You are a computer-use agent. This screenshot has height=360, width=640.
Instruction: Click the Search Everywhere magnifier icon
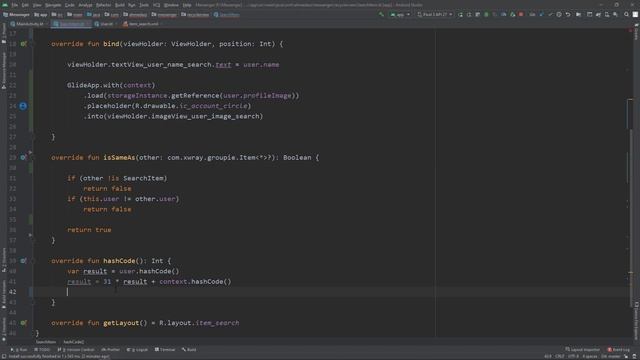tap(626, 14)
